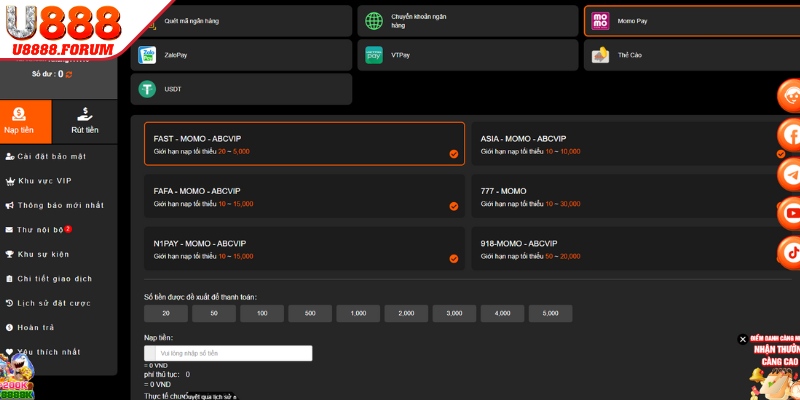The width and height of the screenshot is (800, 400).
Task: Pick suggested amount 100
Action: [x=262, y=314]
